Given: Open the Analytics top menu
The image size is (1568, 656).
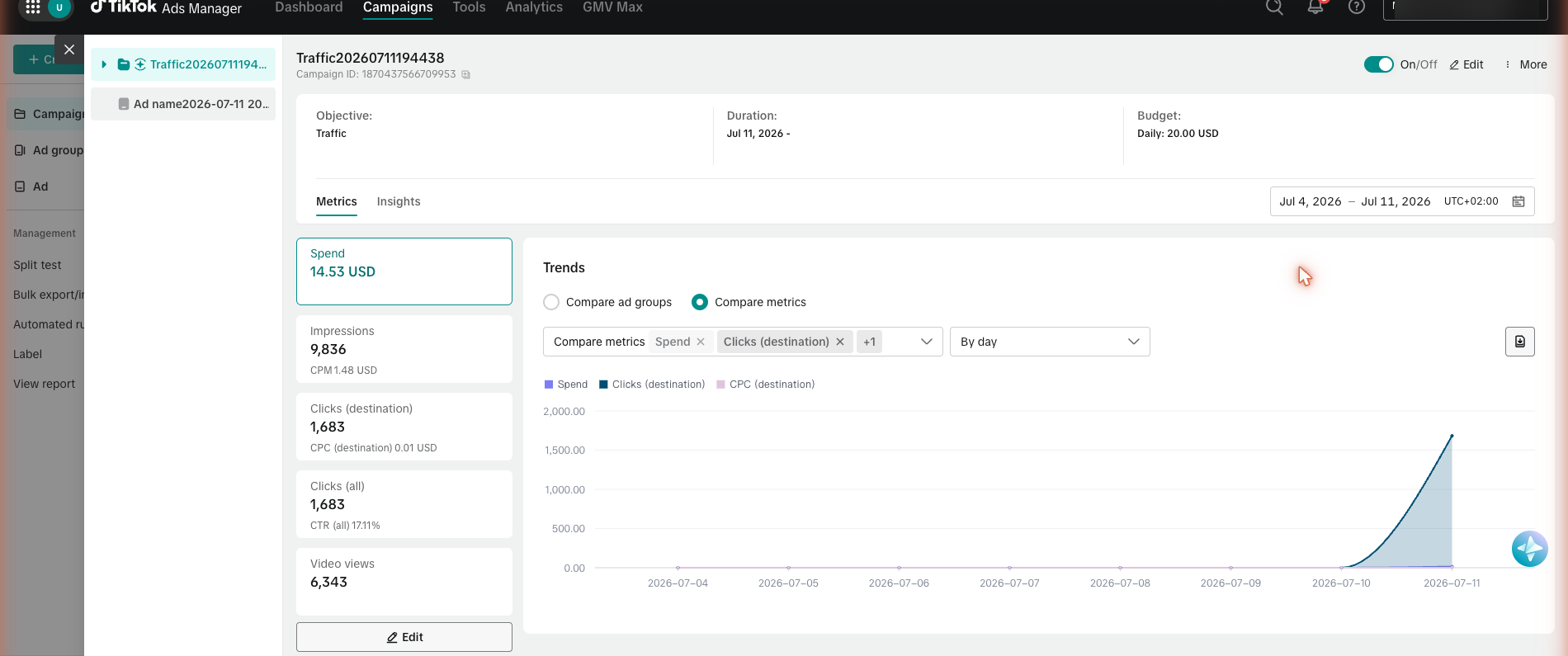Looking at the screenshot, I should tap(534, 7).
